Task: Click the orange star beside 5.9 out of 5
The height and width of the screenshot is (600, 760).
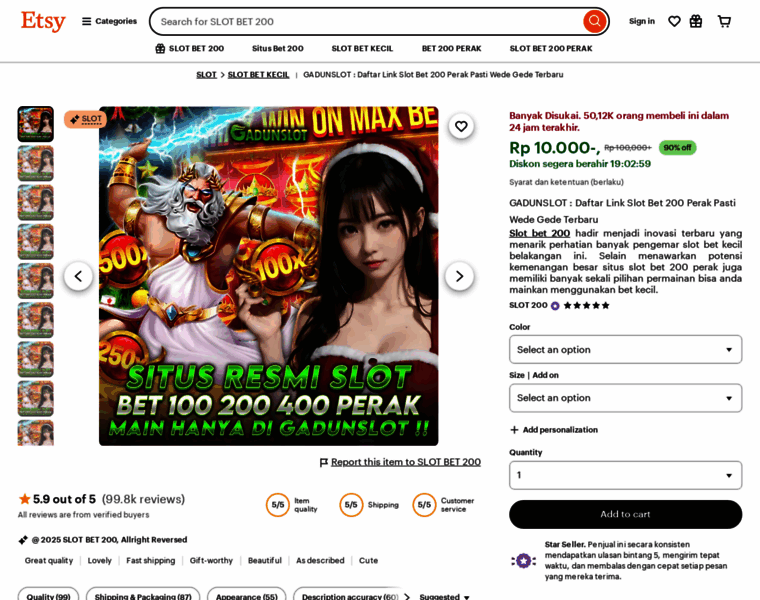Action: coord(24,499)
